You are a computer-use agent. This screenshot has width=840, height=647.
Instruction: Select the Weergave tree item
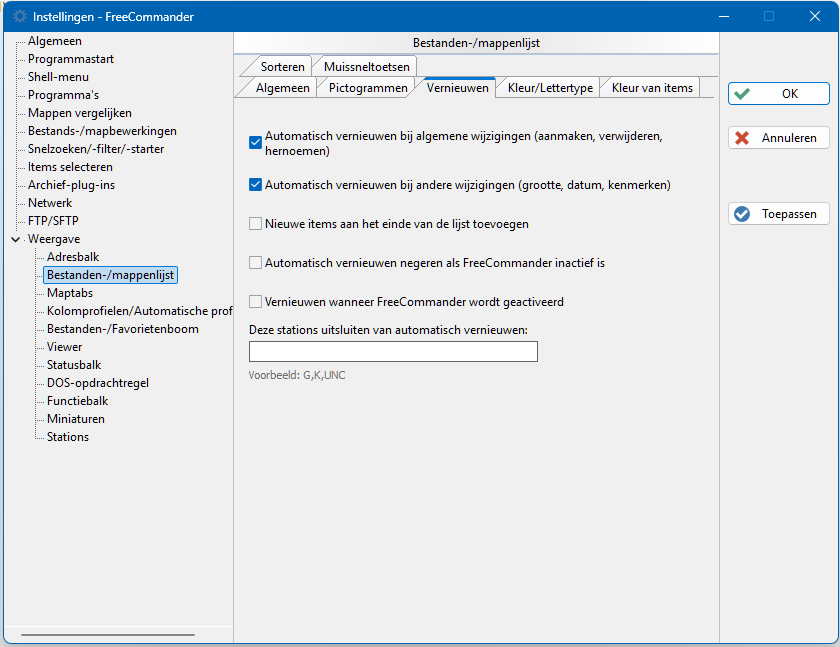tap(54, 239)
